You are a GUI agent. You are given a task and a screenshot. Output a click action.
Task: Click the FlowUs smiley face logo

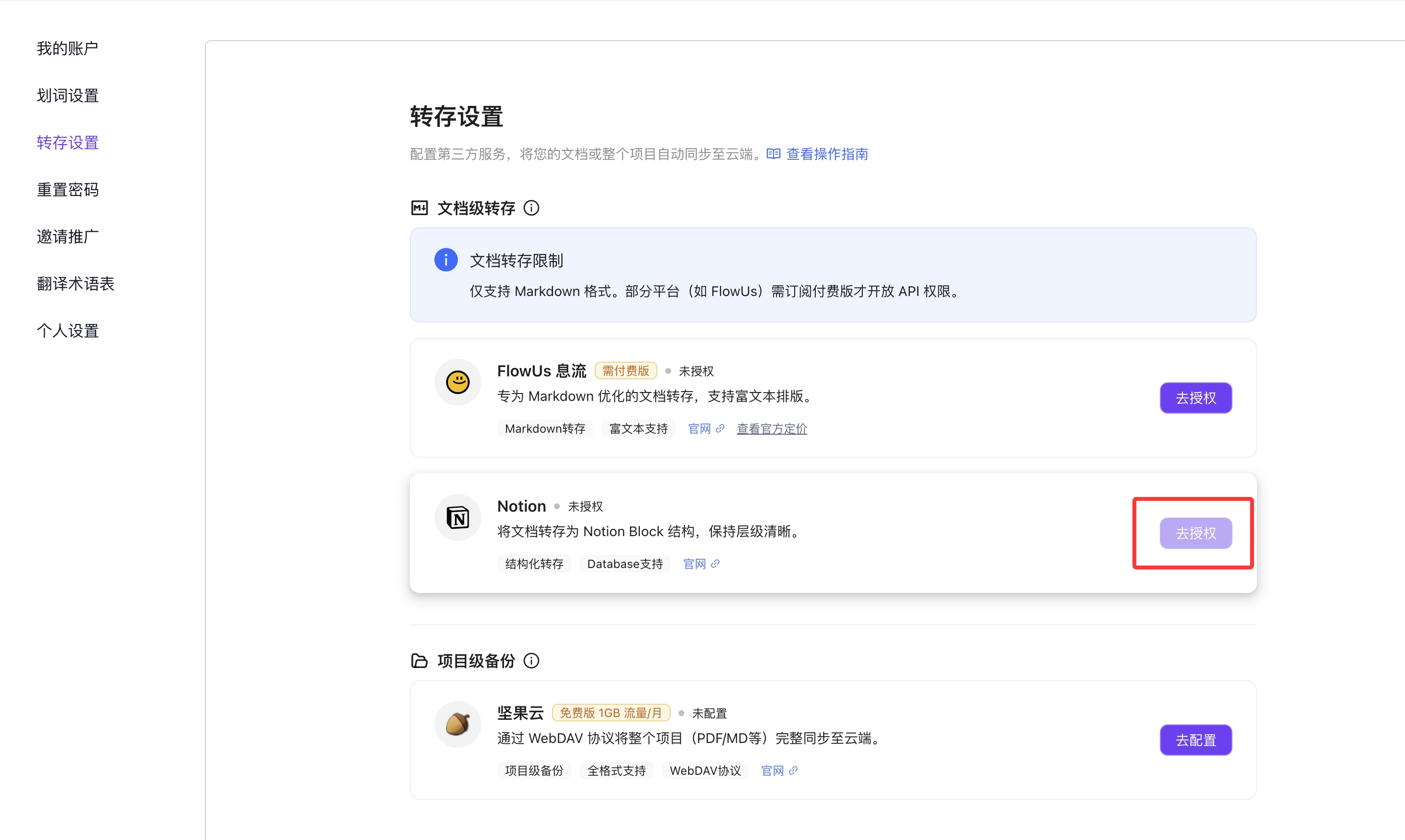pos(457,382)
